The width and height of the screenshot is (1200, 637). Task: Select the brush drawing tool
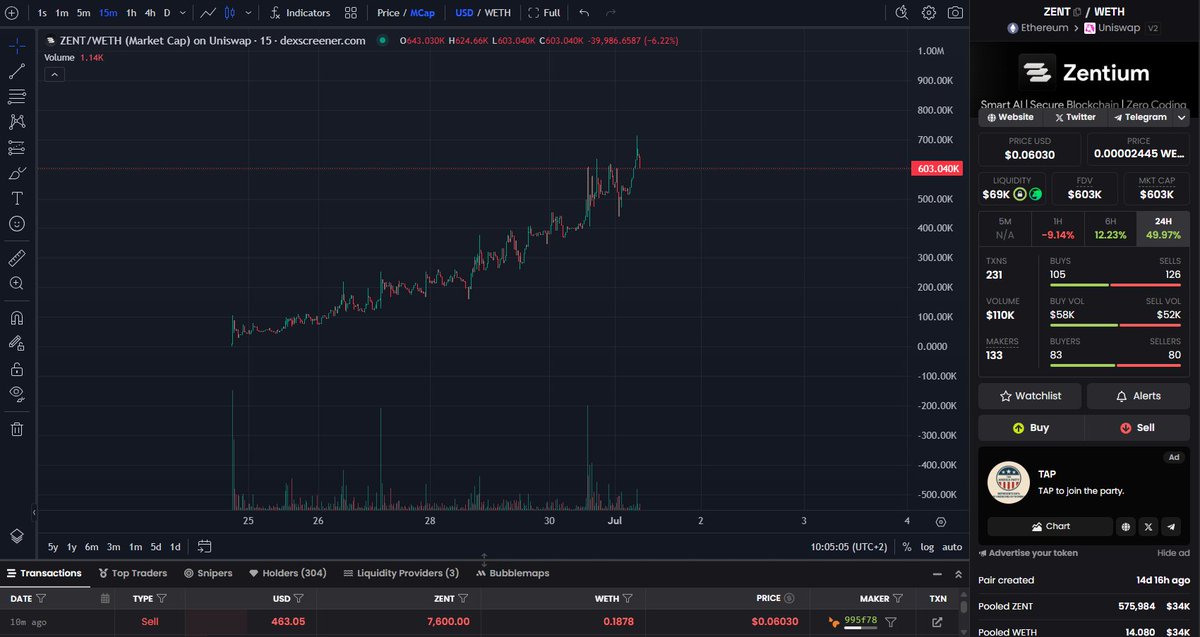(17, 173)
